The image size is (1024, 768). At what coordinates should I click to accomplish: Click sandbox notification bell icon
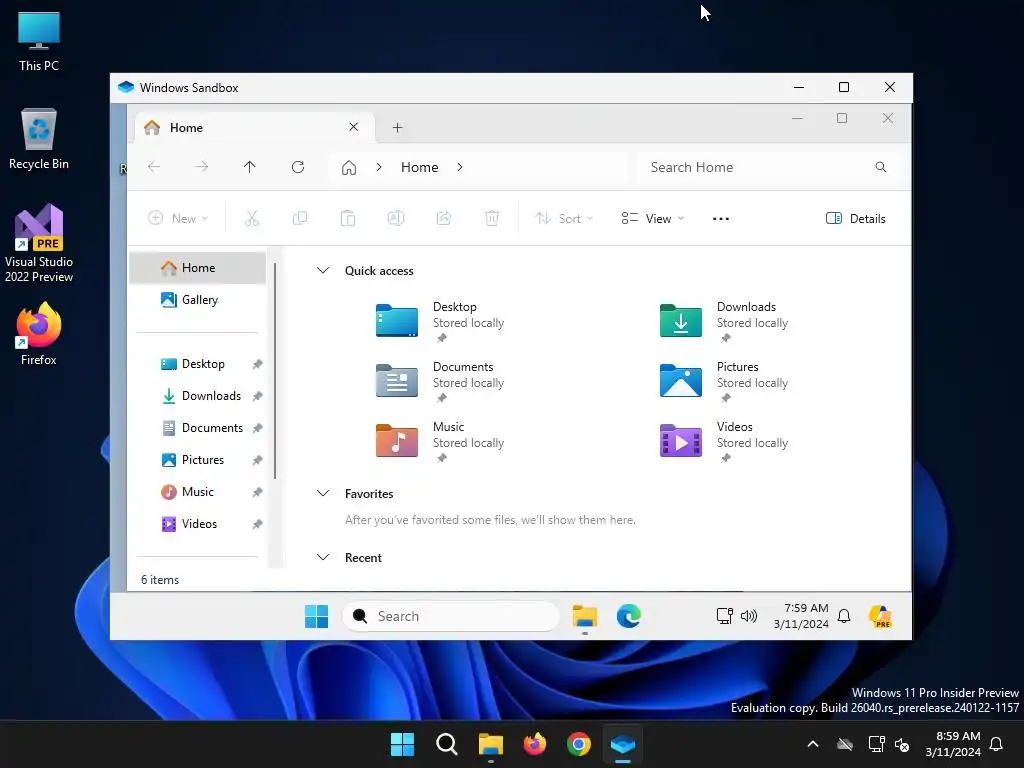[x=844, y=616]
